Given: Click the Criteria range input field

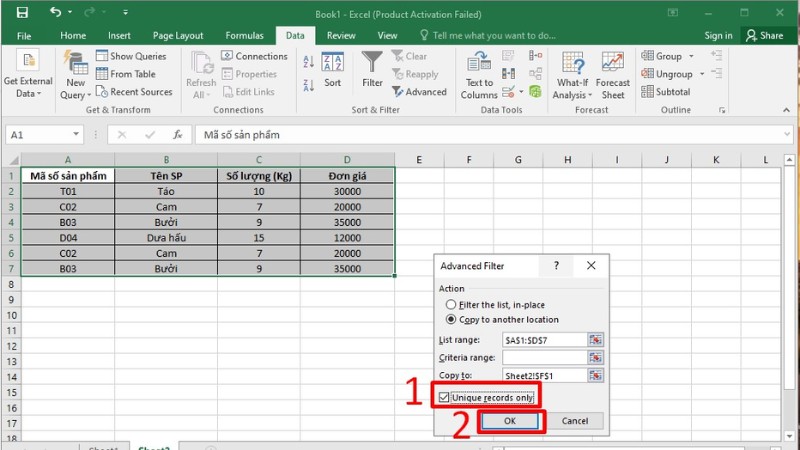Looking at the screenshot, I should tap(544, 357).
